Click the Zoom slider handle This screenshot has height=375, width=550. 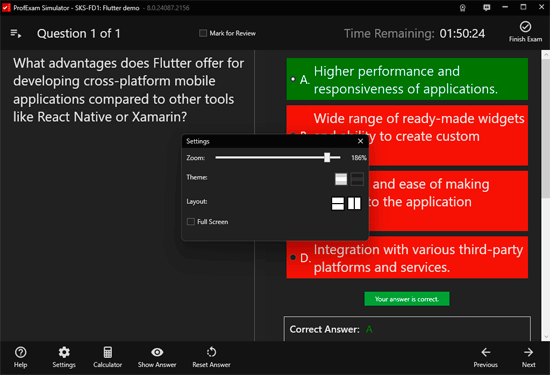[327, 157]
